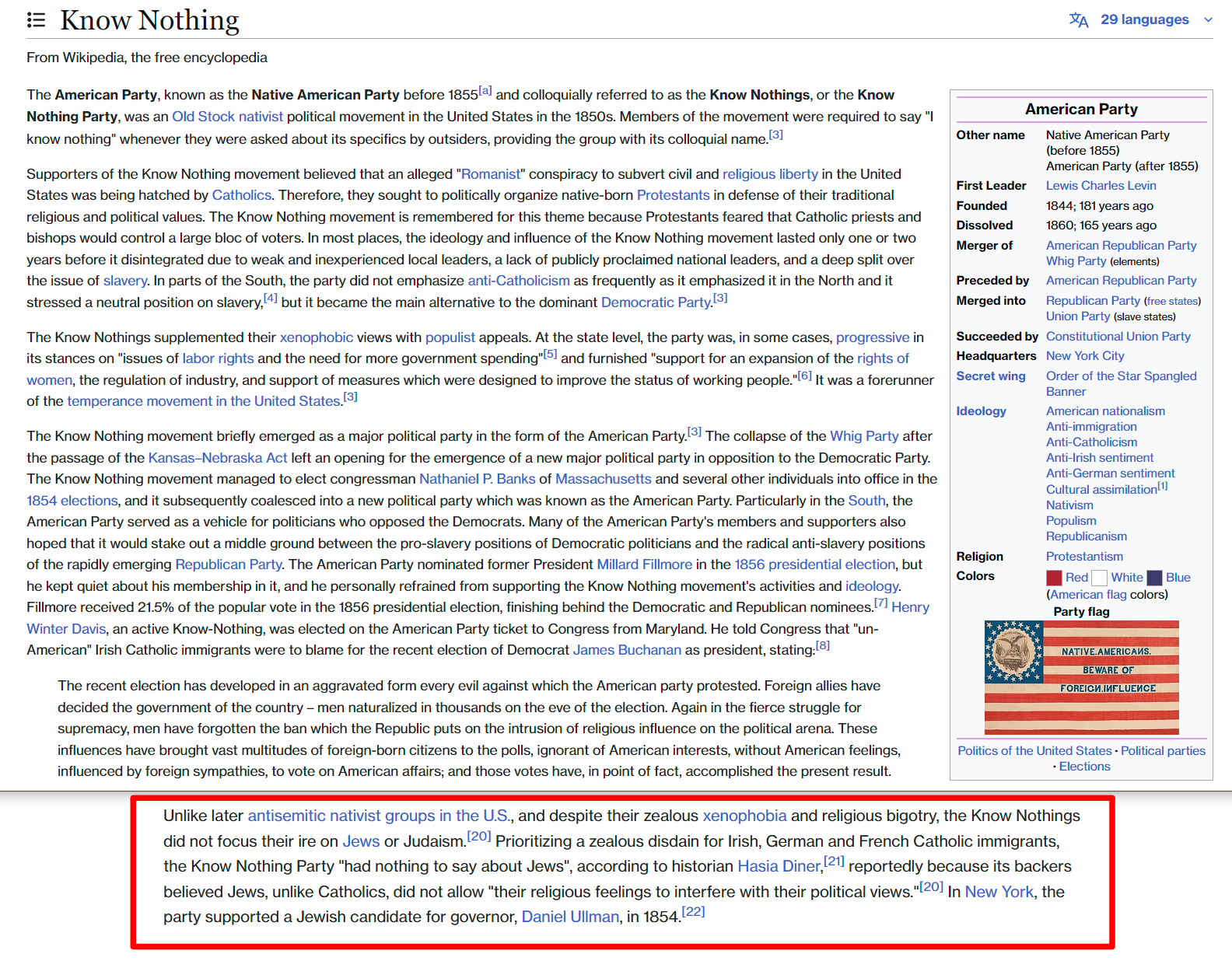Open the Massachusetts link
The width and height of the screenshot is (1232, 961).
click(604, 479)
